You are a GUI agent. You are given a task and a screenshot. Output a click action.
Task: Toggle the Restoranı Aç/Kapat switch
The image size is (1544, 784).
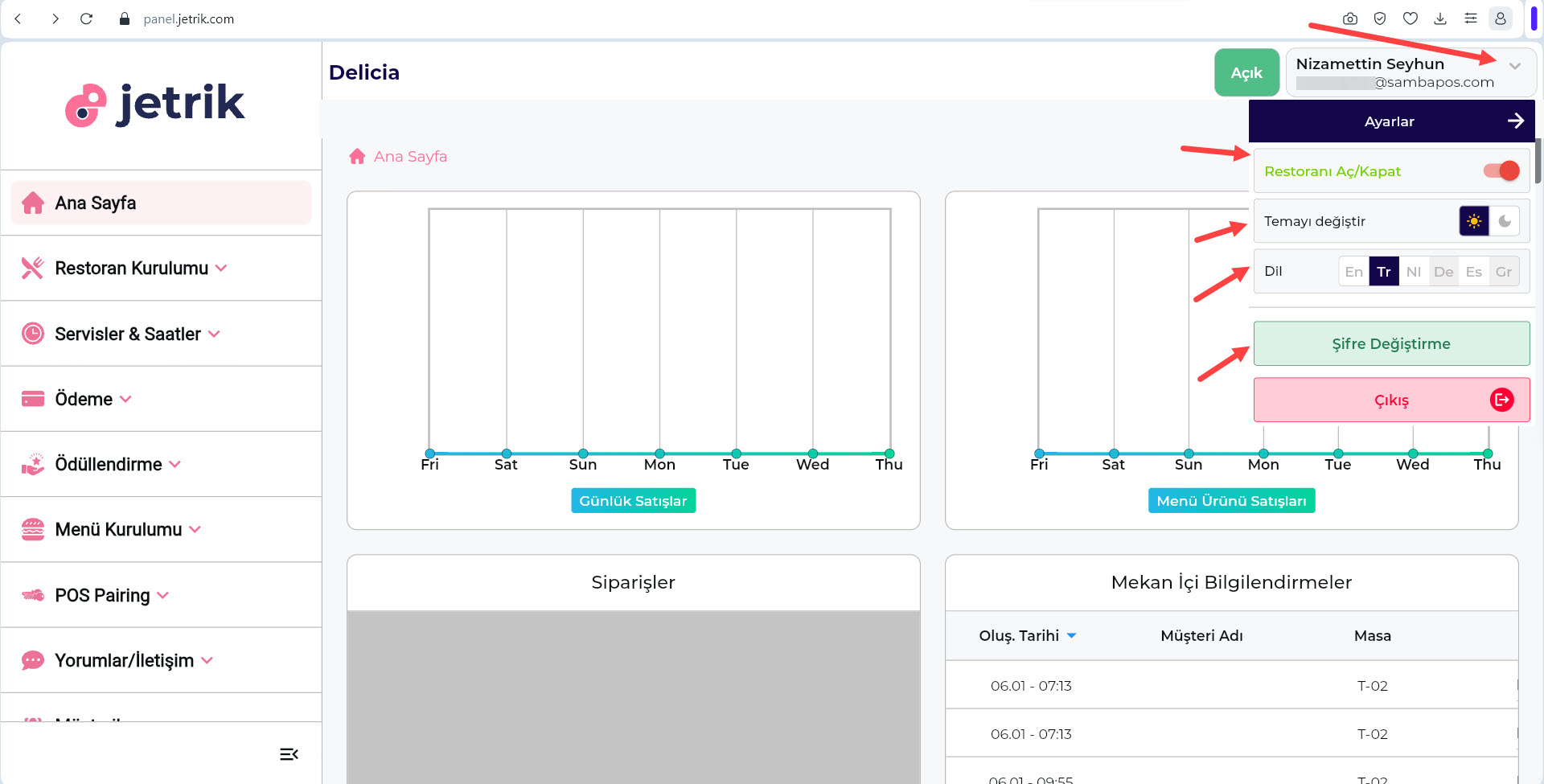(x=1501, y=170)
